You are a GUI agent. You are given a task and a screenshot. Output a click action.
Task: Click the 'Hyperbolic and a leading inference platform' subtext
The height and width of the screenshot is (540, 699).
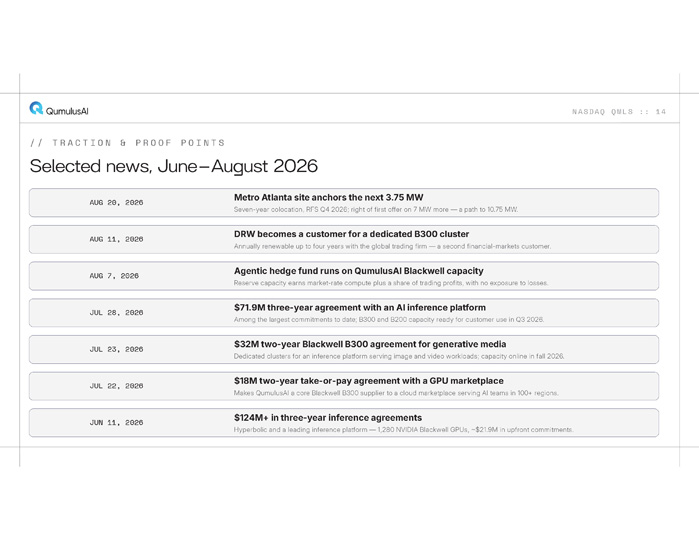pos(403,430)
